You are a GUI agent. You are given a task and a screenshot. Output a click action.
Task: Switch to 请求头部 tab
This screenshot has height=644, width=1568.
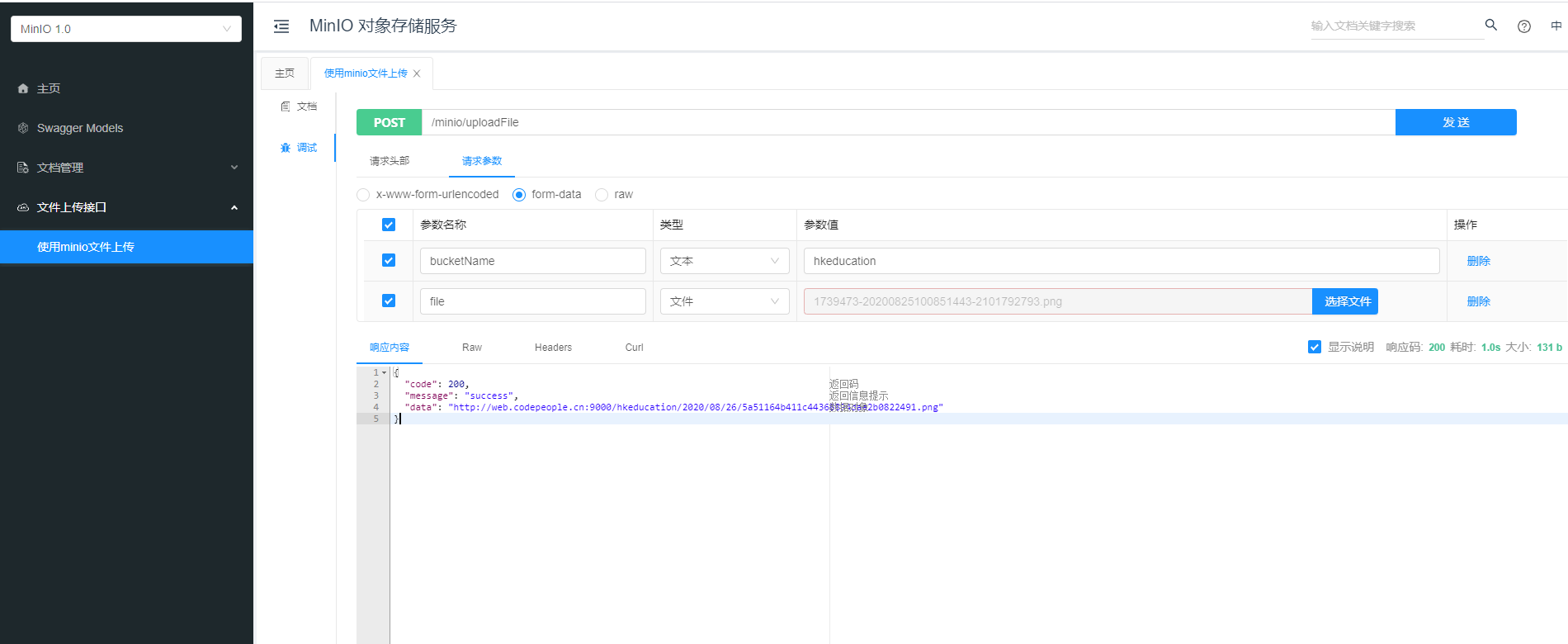[390, 161]
